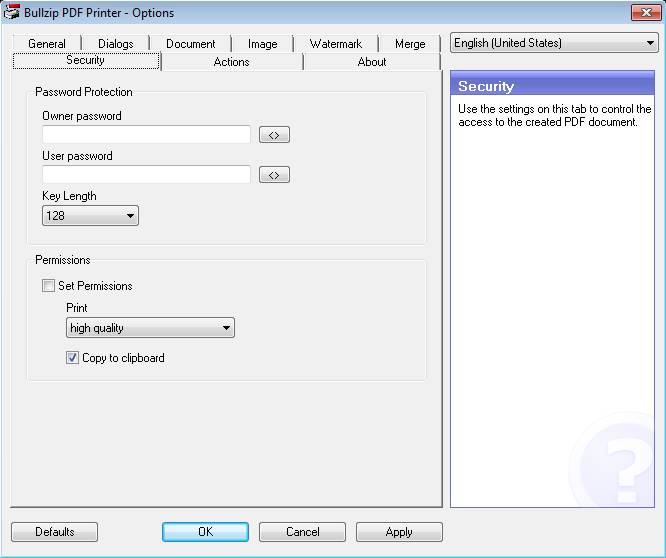Open the Watermark tab
The image size is (666, 558).
pyautogui.click(x=336, y=44)
